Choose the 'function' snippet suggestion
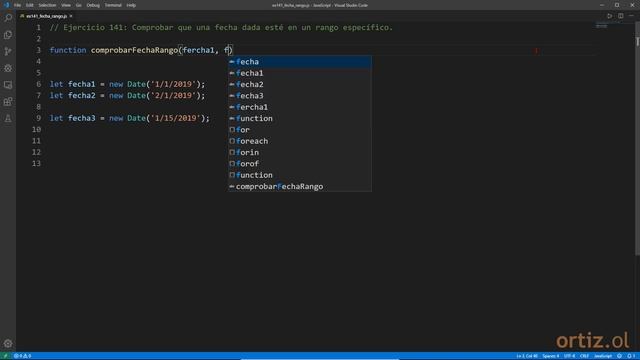Image resolution: width=640 pixels, height=360 pixels. 300,175
